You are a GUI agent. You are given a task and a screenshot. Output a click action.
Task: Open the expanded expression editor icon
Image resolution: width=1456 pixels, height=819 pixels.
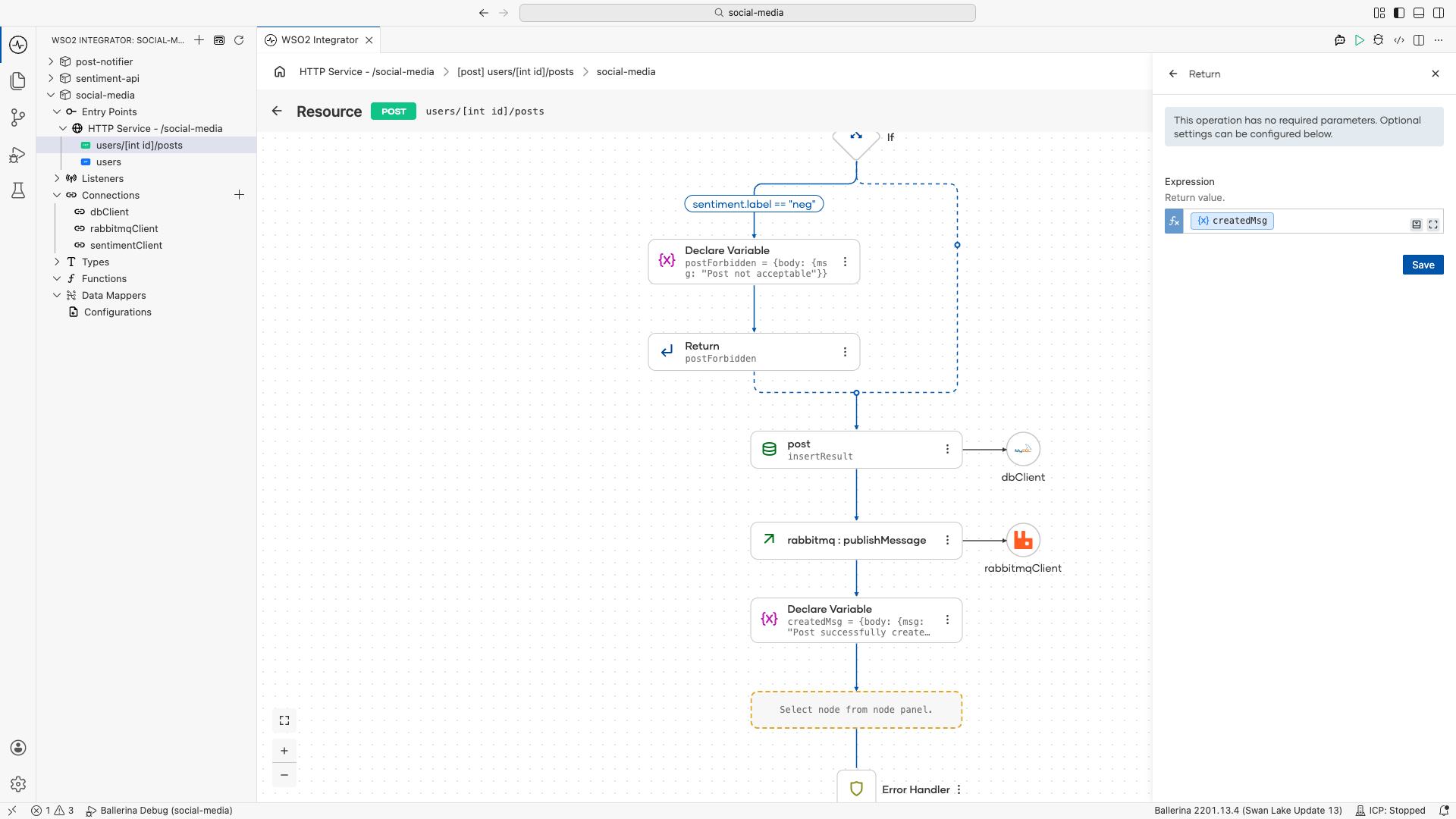coord(1433,224)
